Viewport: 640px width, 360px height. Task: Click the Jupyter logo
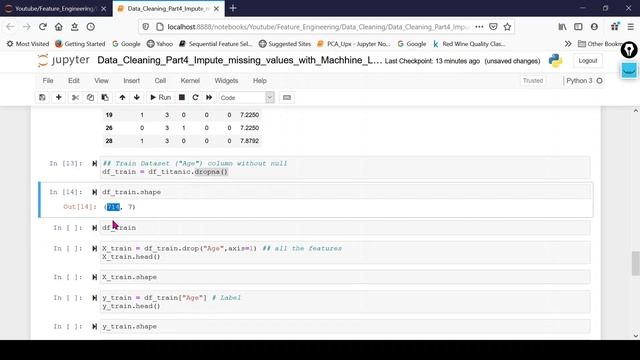click(x=64, y=60)
